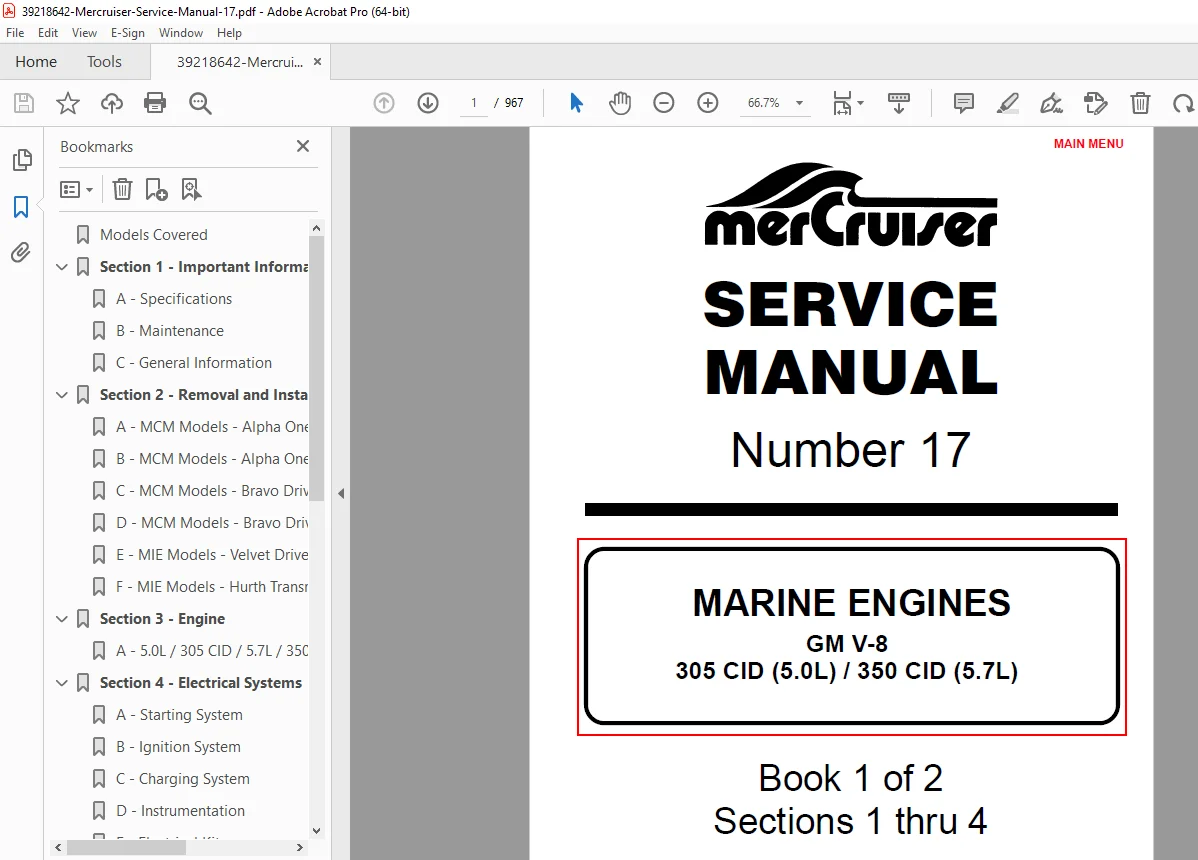Open A - Starting System bookmark

[179, 715]
